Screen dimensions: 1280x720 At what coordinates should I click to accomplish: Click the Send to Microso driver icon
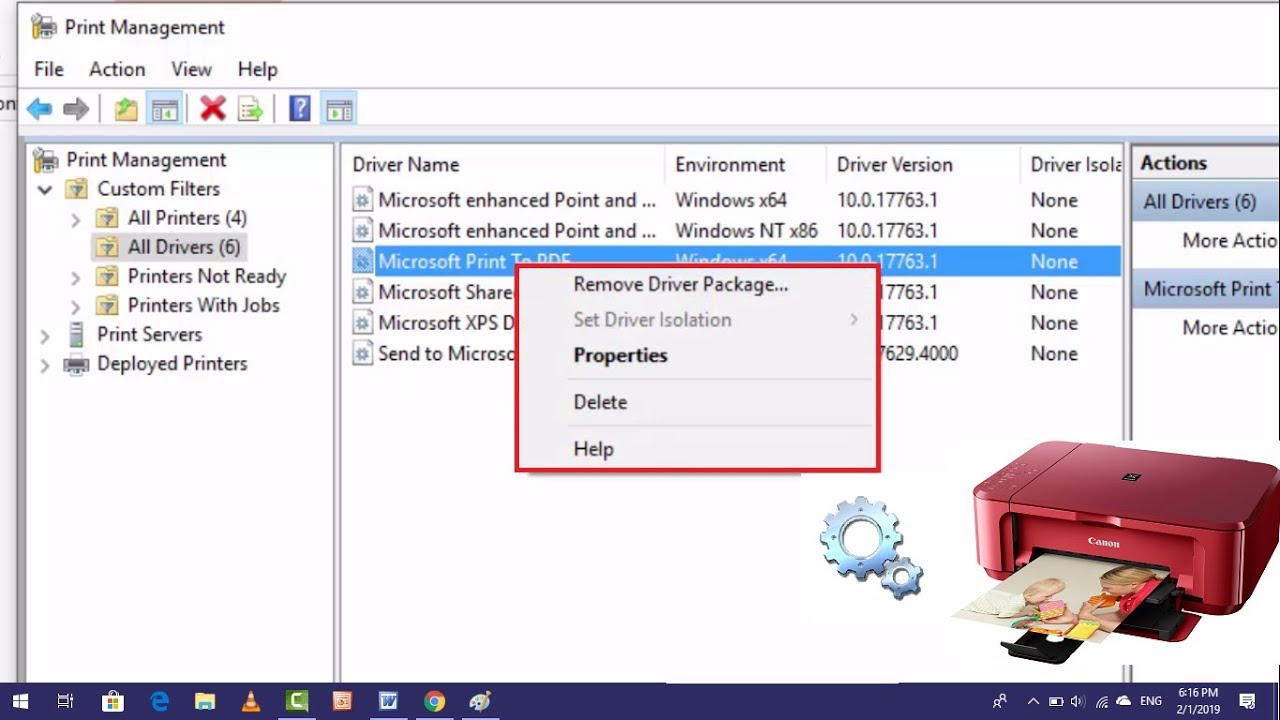click(363, 354)
